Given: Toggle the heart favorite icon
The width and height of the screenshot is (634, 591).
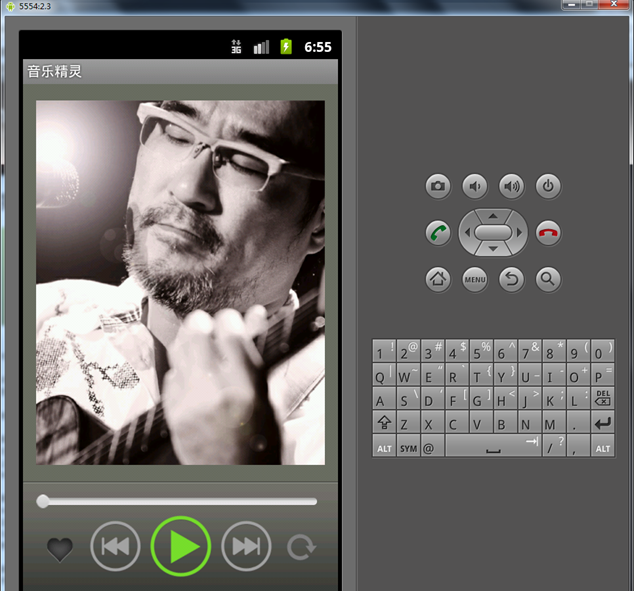Looking at the screenshot, I should tap(60, 549).
